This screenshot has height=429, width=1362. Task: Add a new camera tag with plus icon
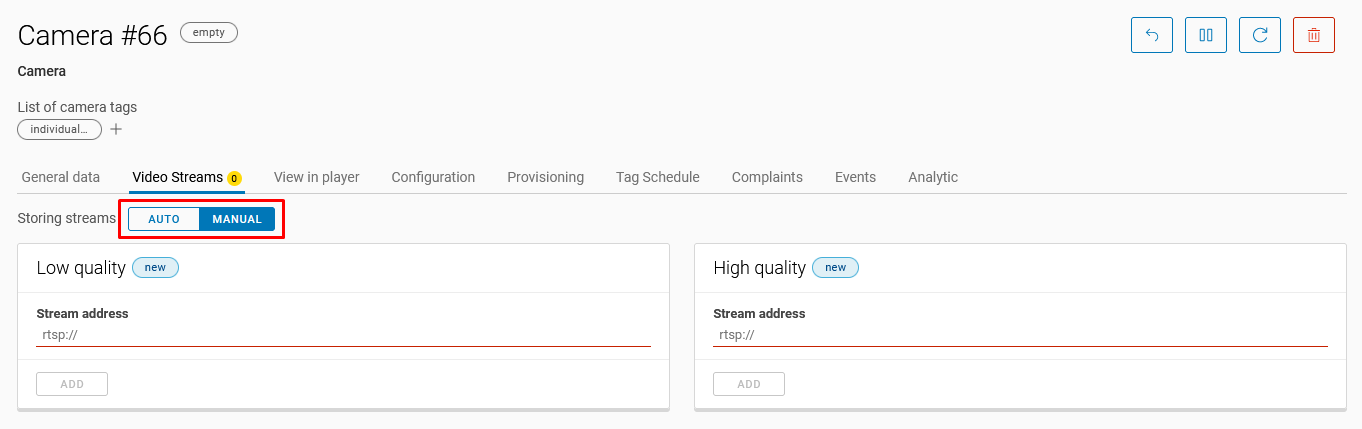pos(116,129)
